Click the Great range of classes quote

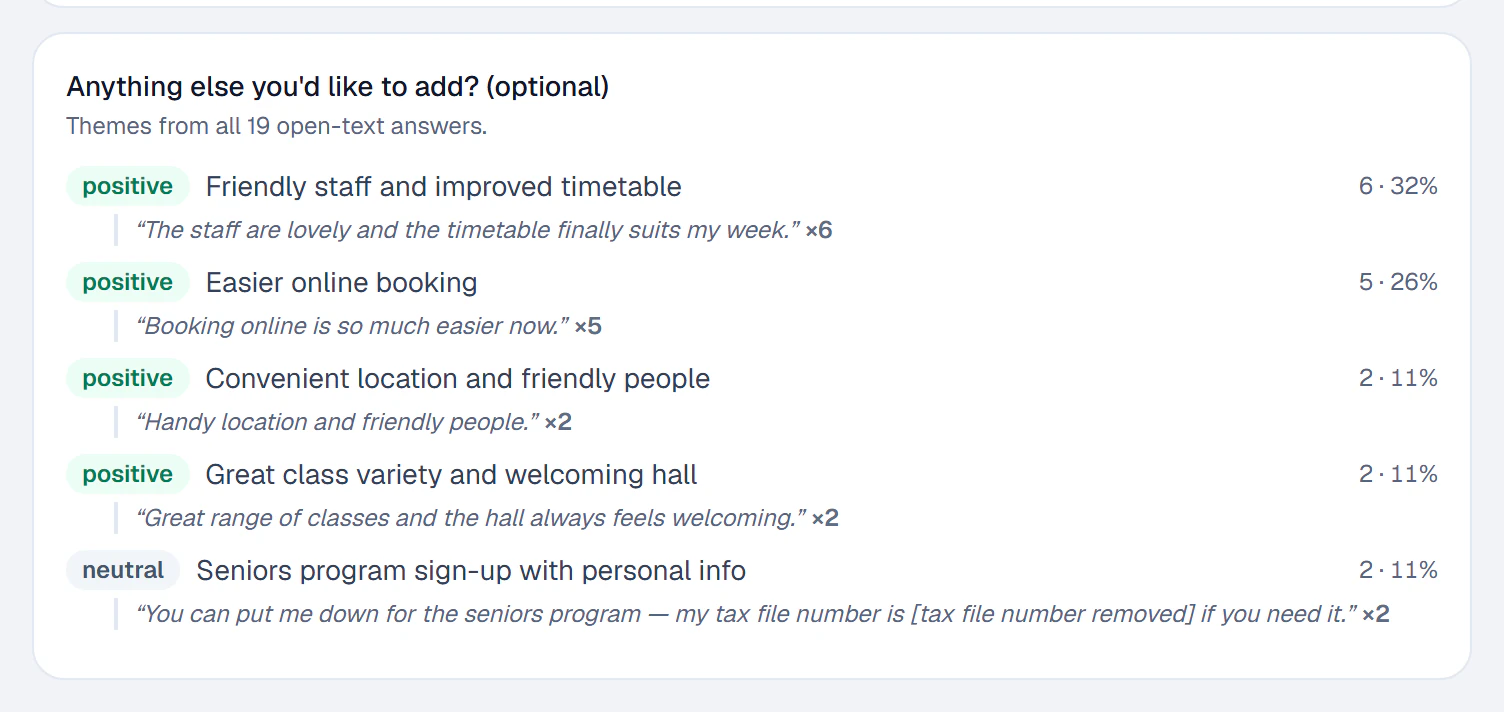[471, 518]
